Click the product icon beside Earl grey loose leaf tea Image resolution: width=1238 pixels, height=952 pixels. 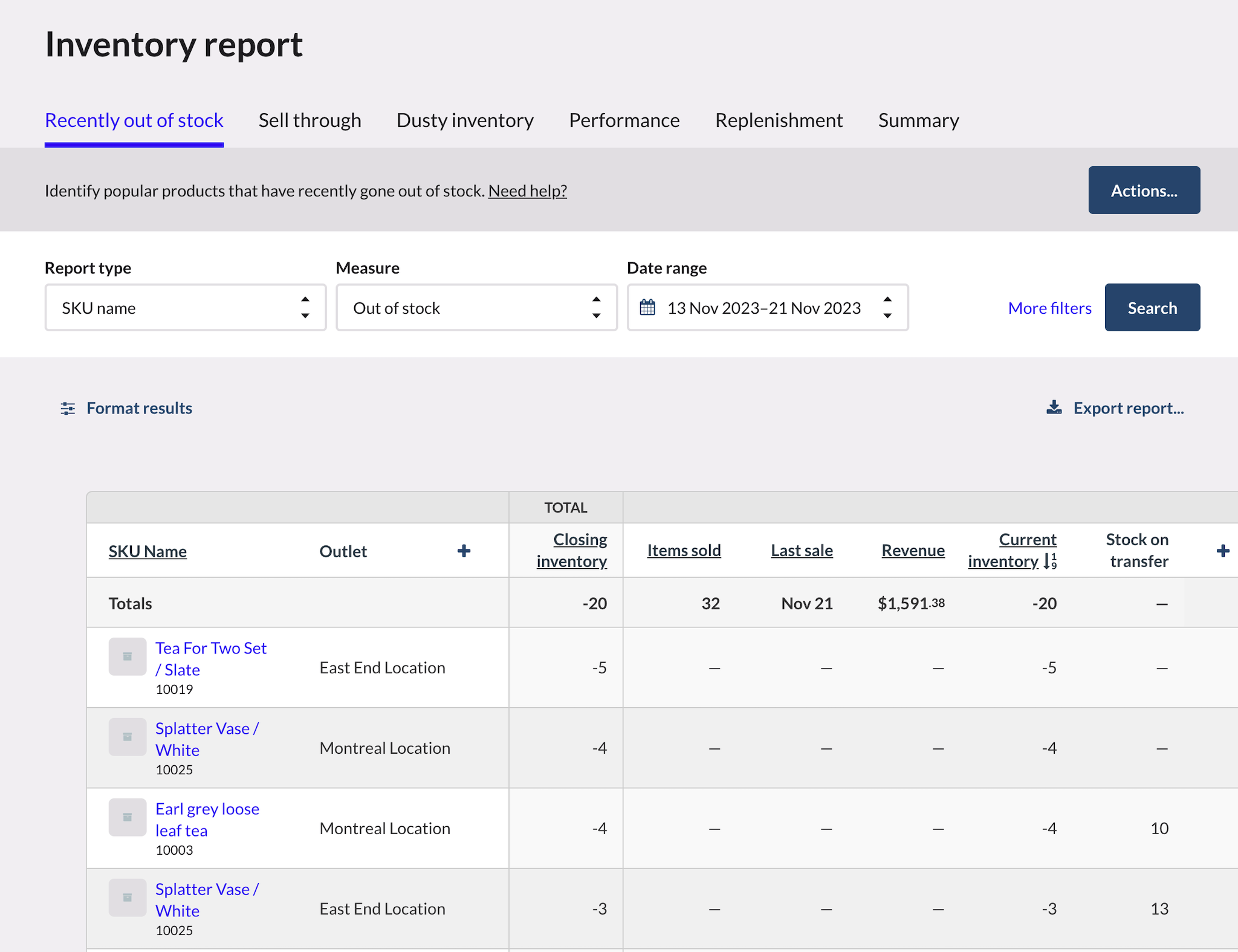coord(127,817)
